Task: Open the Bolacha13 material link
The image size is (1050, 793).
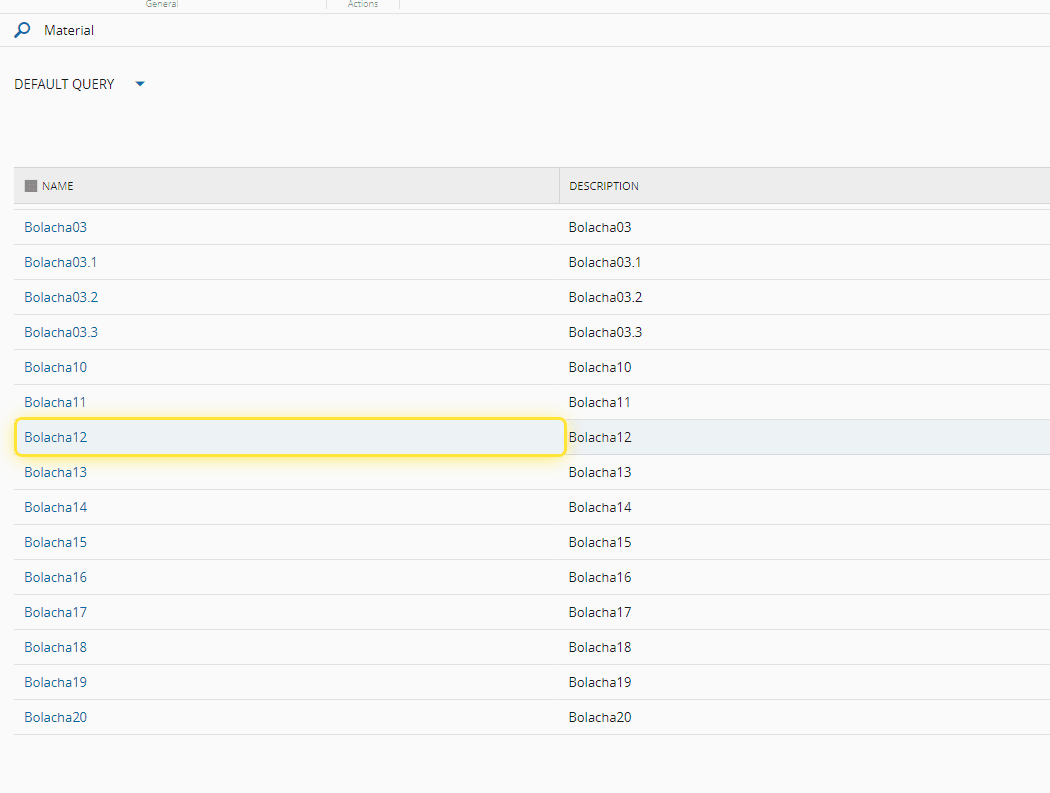Action: click(56, 472)
